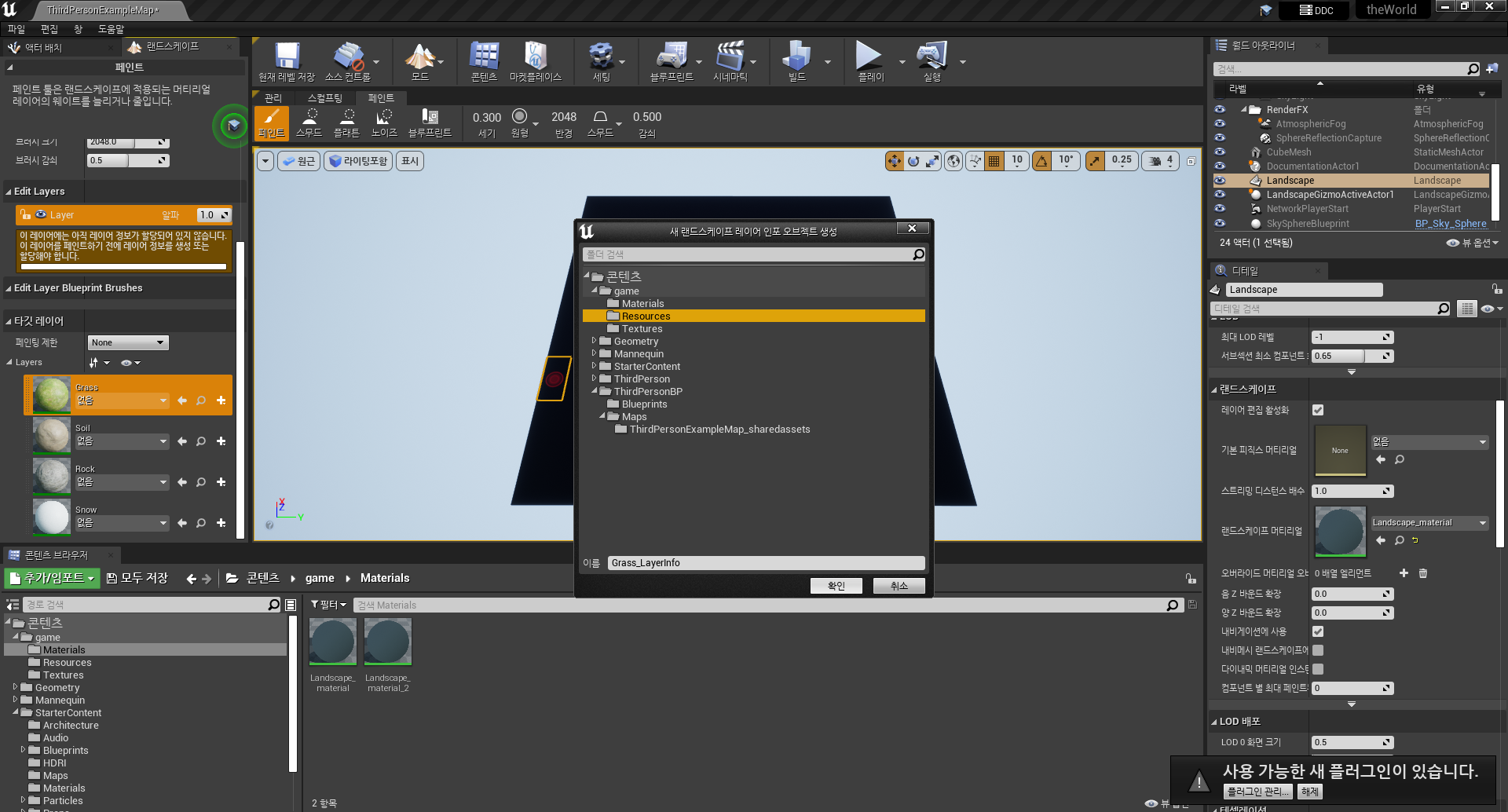The image size is (1508, 812).
Task: Open the Landscape_material dropdown in details
Action: coord(1429,522)
